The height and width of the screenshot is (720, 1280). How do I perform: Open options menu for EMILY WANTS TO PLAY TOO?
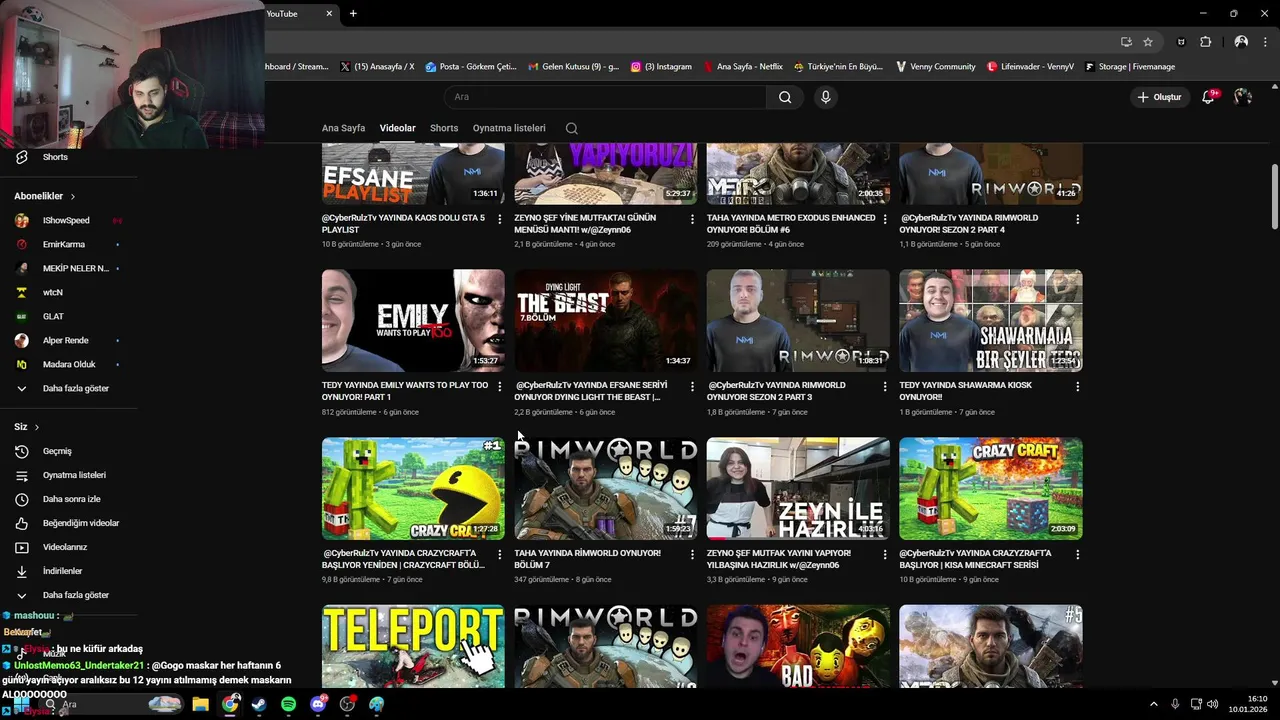click(x=500, y=387)
